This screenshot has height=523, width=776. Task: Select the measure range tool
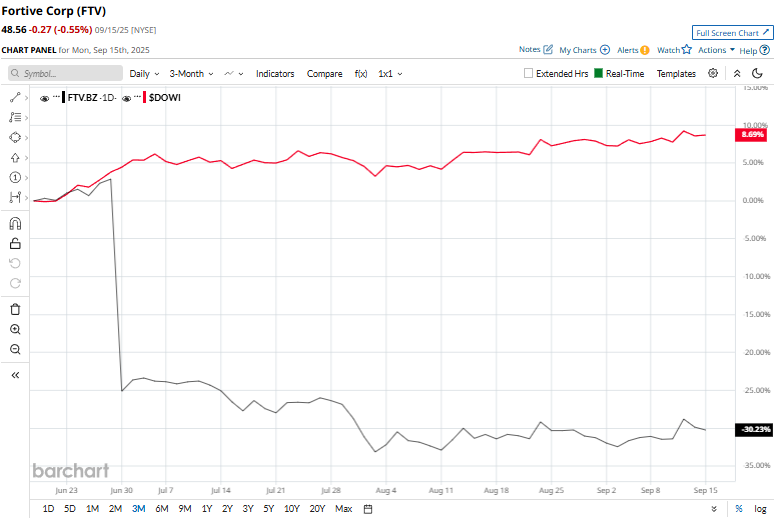(15, 197)
